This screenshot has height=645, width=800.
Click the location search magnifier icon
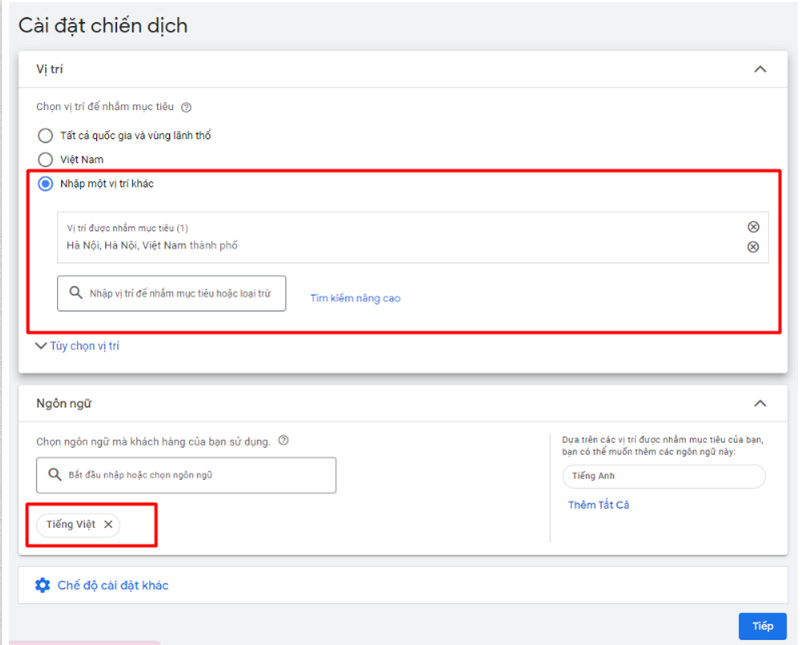click(76, 293)
